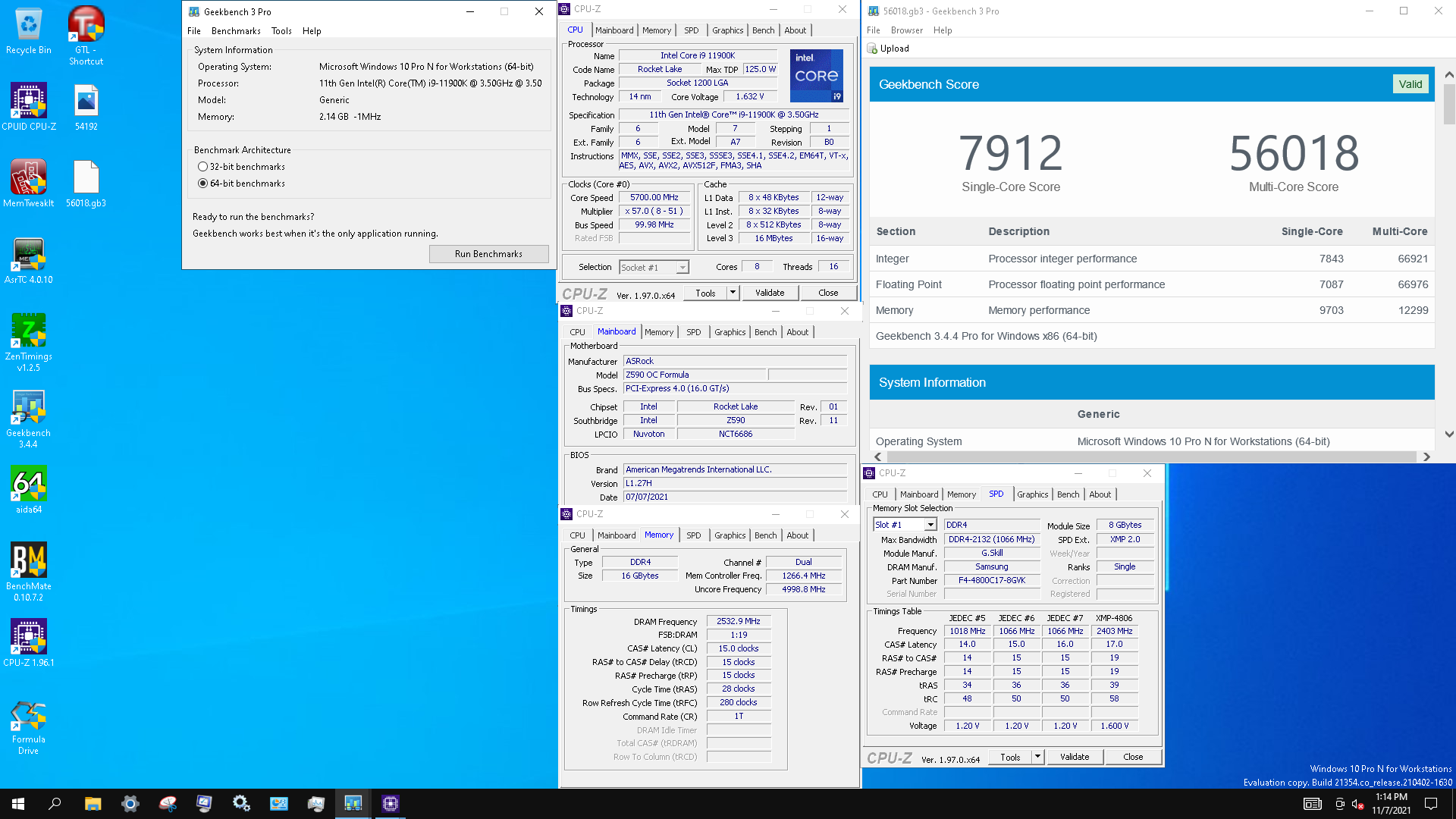Click the Part Number field F4-4800C17-8GVK
The height and width of the screenshot is (819, 1456).
tap(992, 580)
